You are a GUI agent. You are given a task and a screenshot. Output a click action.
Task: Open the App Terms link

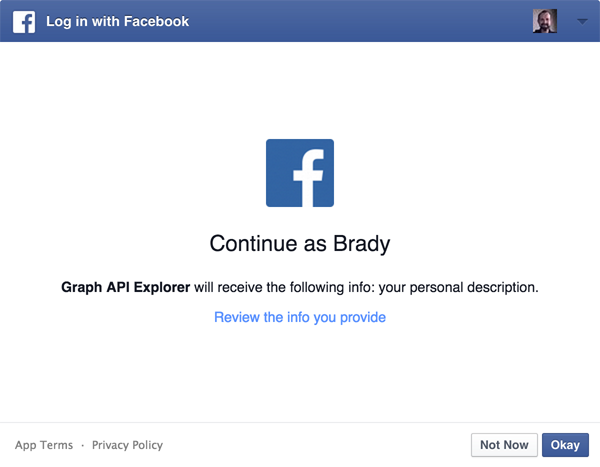pyautogui.click(x=43, y=445)
